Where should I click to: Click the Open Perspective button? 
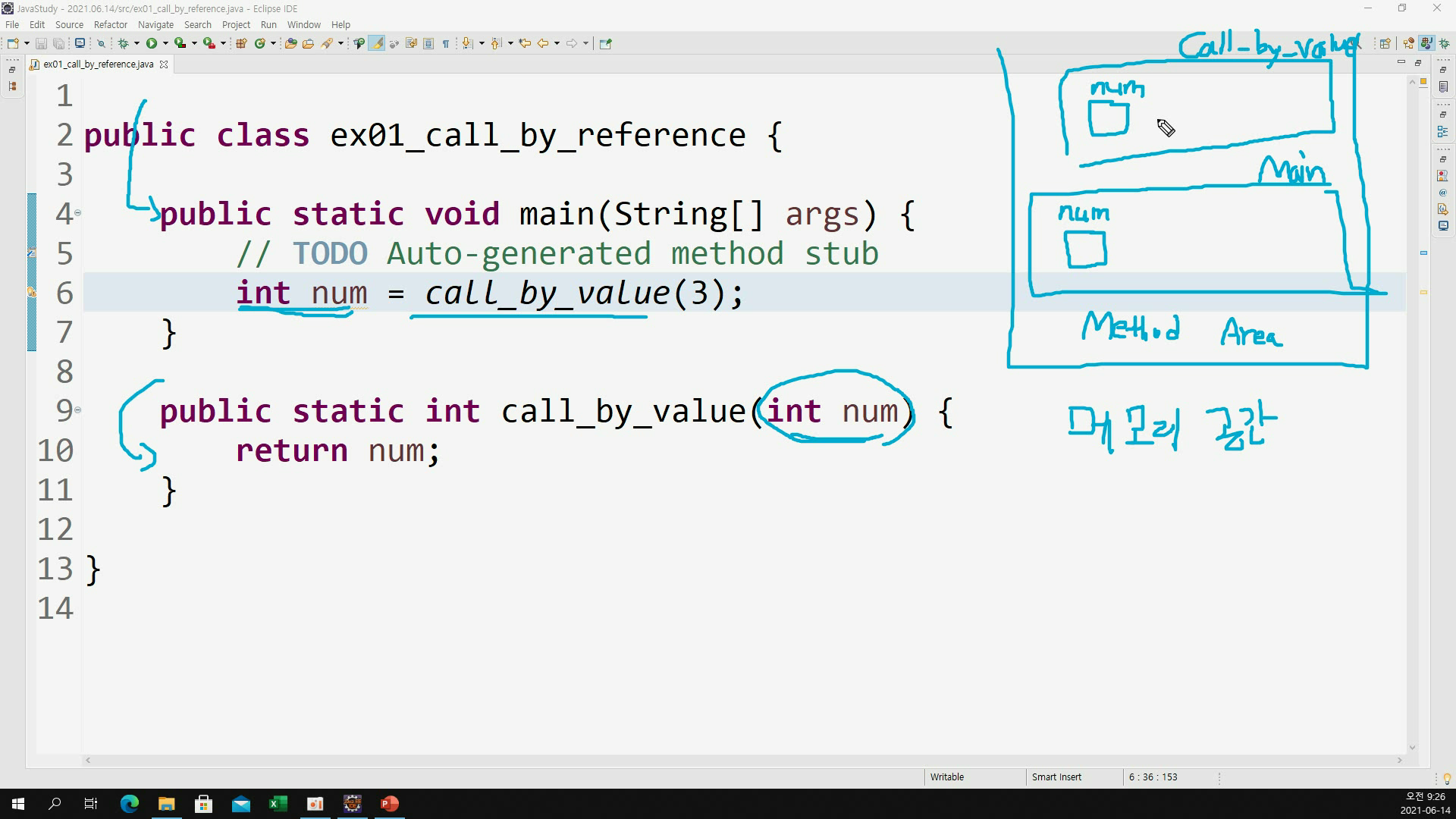1385,43
